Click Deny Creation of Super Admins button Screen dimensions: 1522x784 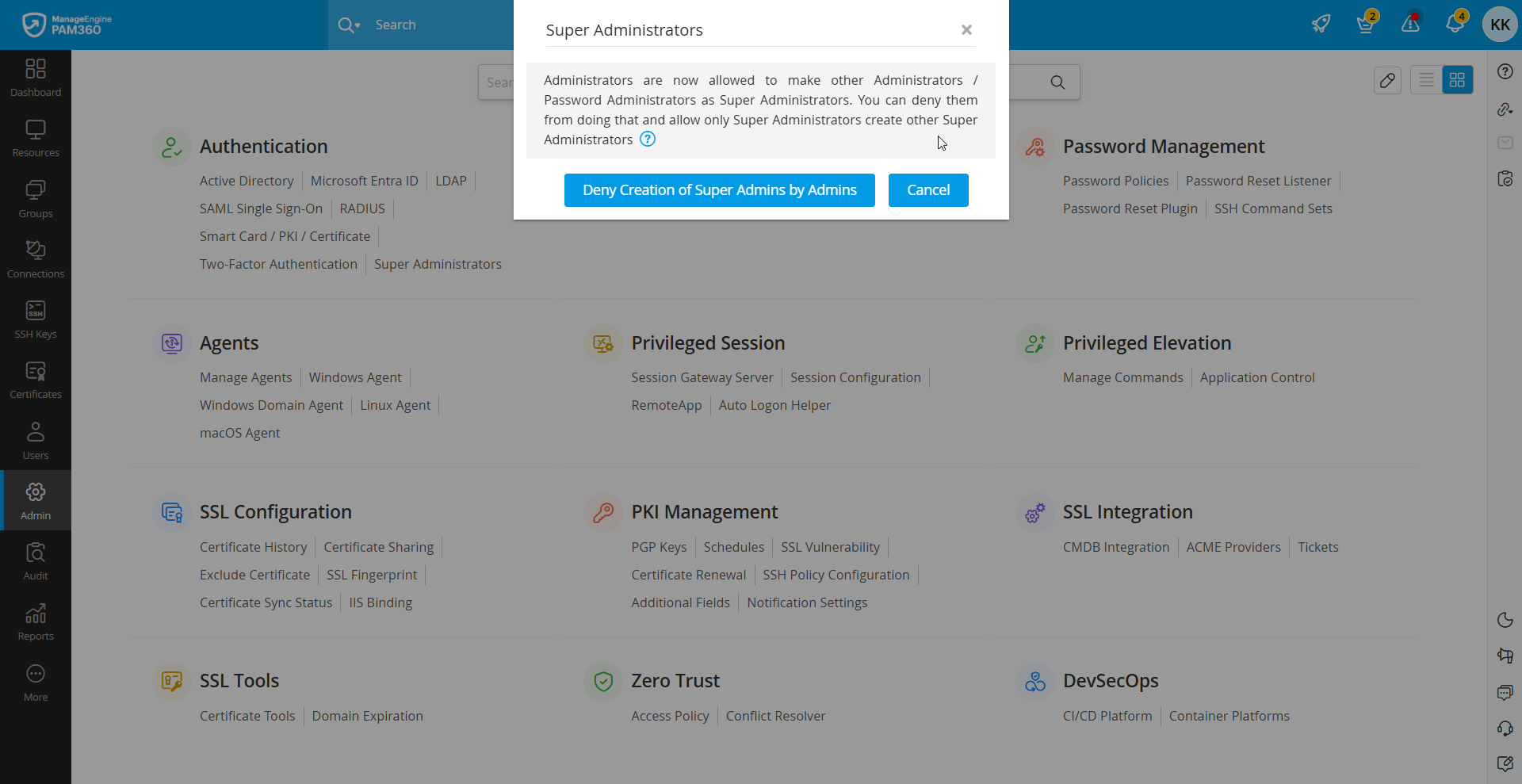[x=719, y=190]
